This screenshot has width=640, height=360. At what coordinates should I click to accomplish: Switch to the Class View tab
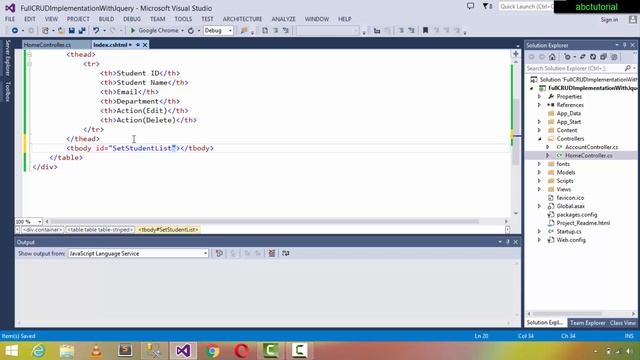(622, 323)
